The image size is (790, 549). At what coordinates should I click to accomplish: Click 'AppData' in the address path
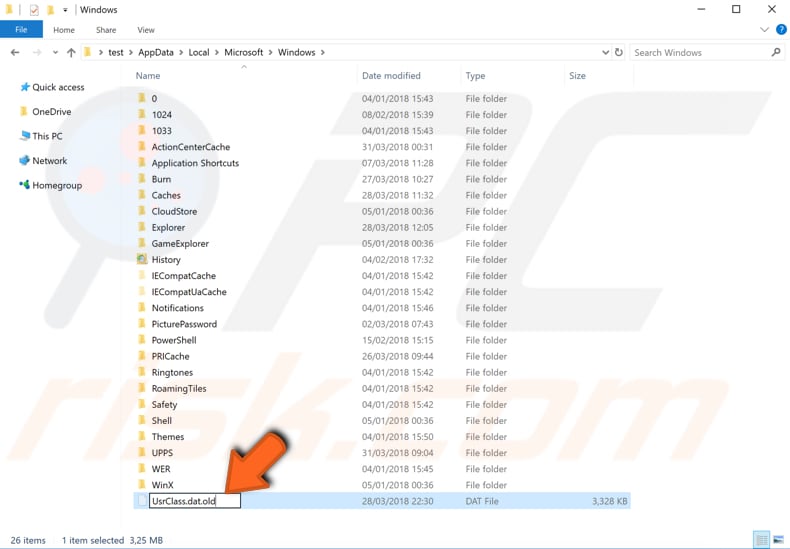pyautogui.click(x=156, y=52)
